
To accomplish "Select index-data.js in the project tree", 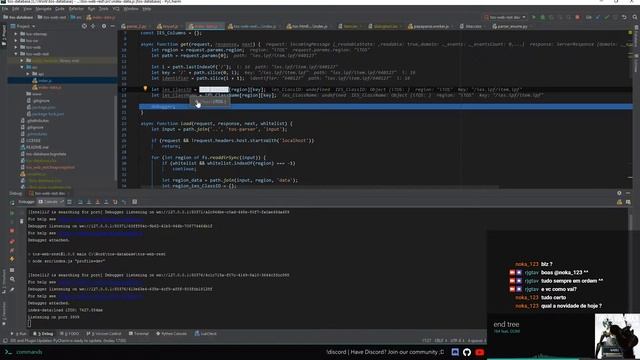I will (x=49, y=87).
